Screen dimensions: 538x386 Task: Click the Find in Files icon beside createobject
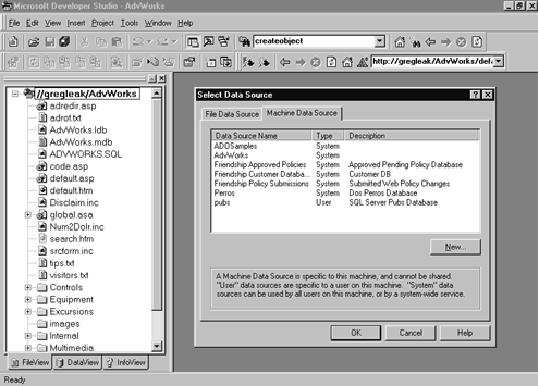[x=244, y=42]
